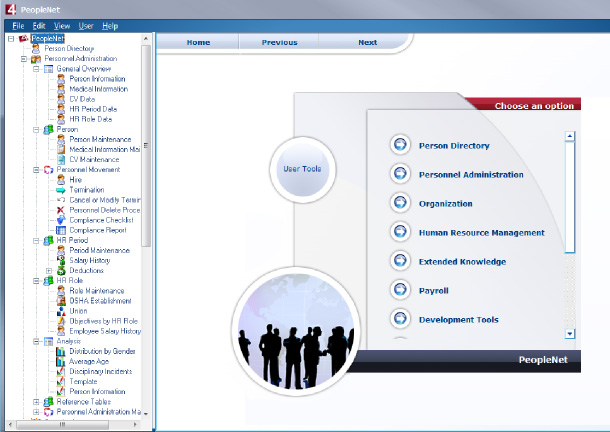Screen dimensions: 610x432
Task: Open the File menu
Action: coord(18,26)
